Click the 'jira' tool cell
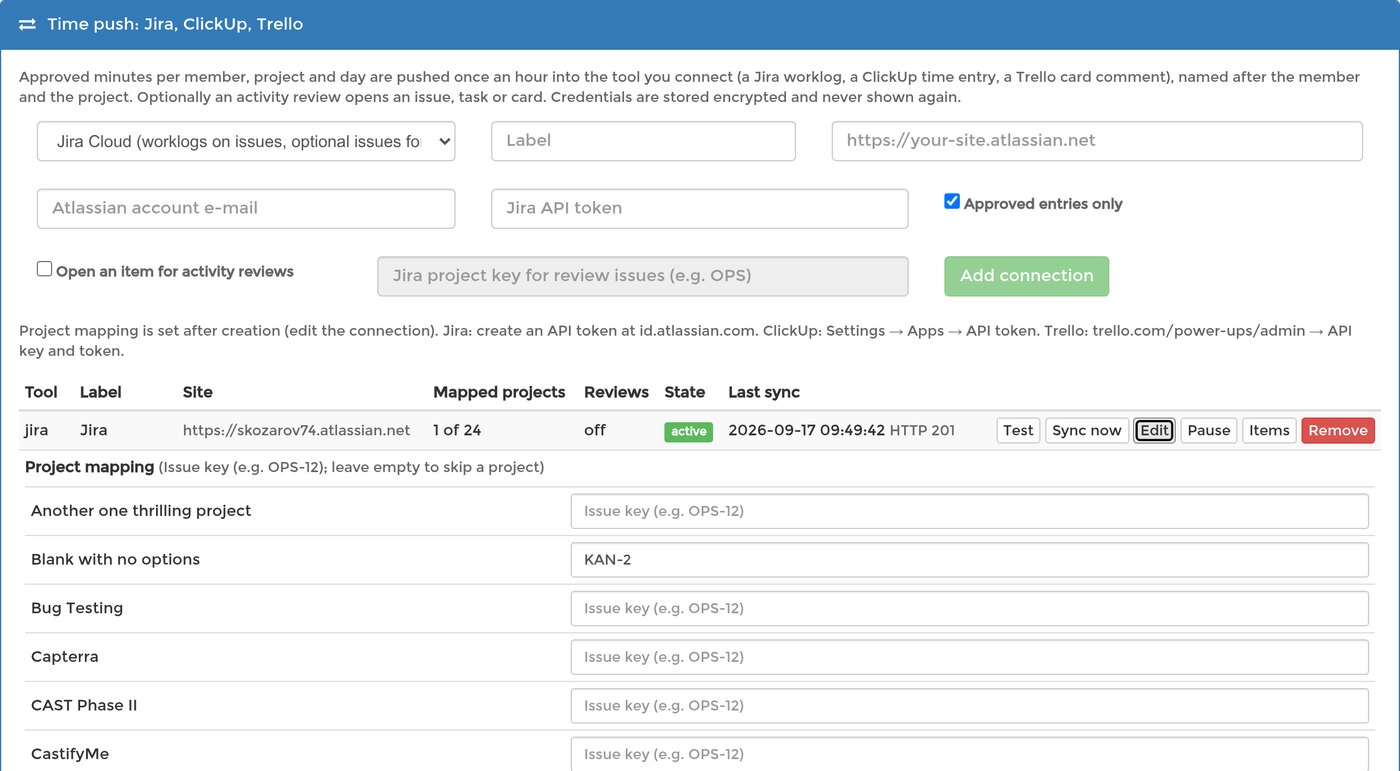The height and width of the screenshot is (771, 1400). 36,430
